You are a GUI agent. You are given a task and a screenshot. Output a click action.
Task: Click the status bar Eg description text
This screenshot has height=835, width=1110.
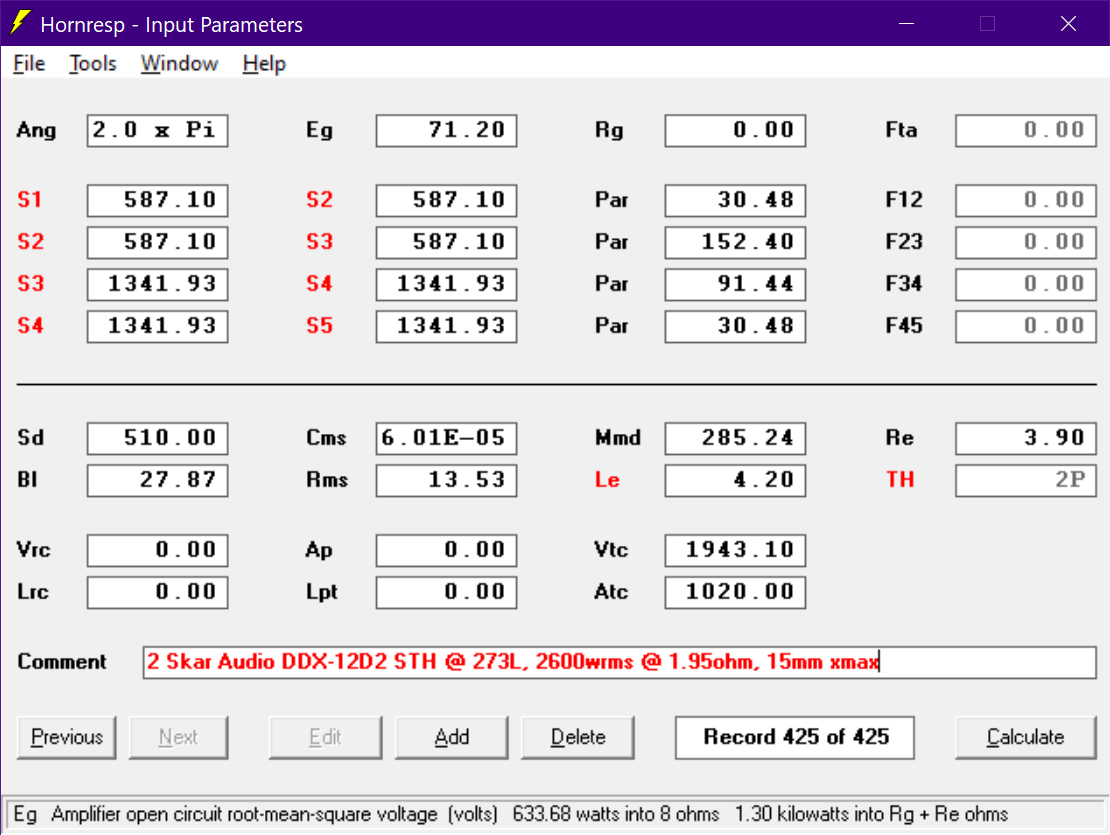click(x=510, y=814)
